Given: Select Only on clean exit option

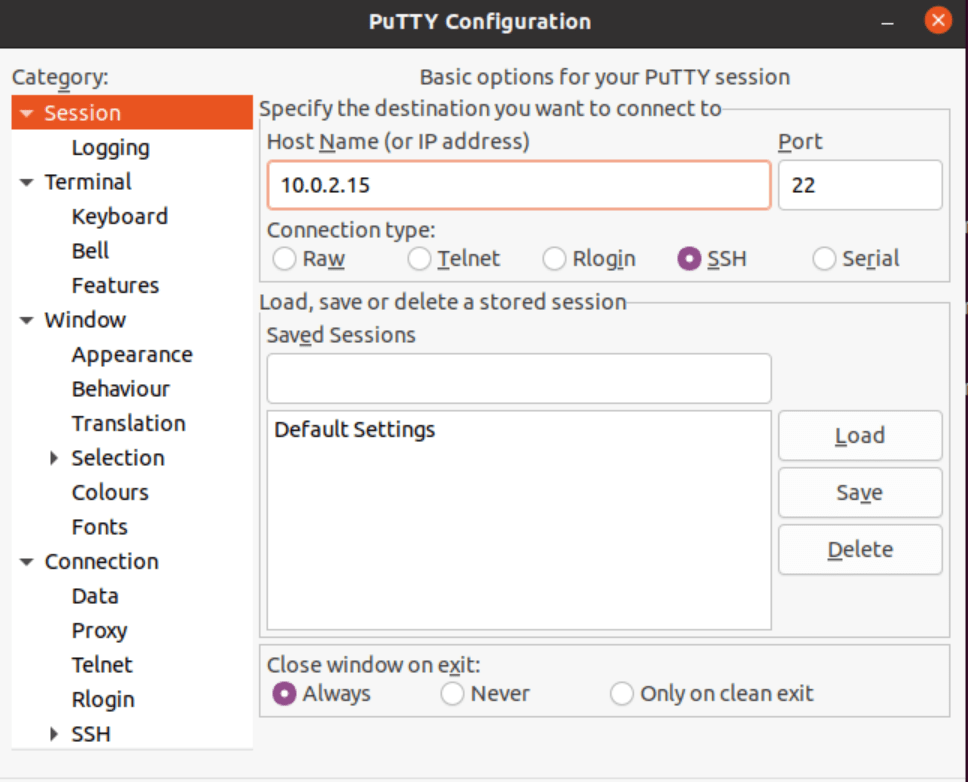Looking at the screenshot, I should [x=622, y=693].
